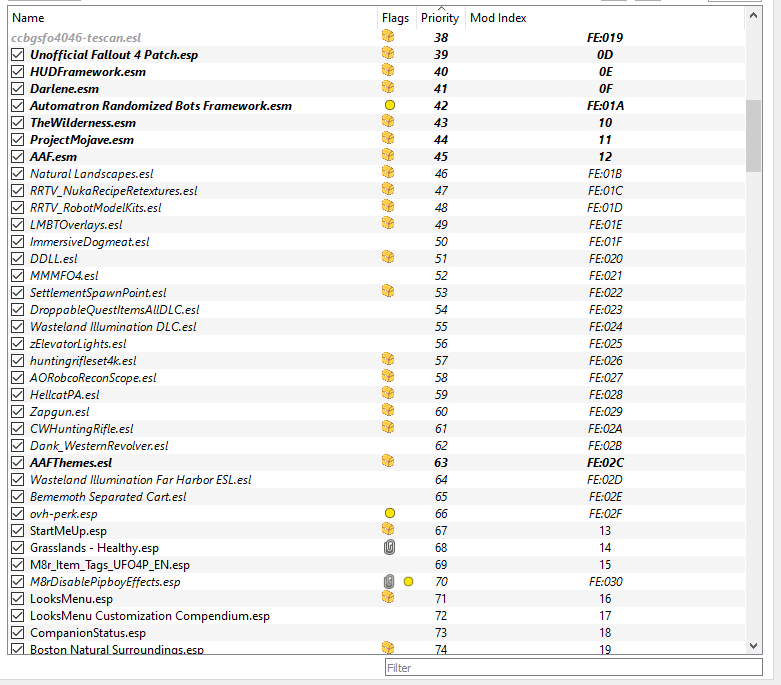The height and width of the screenshot is (685, 781).
Task: Click the archive flag icon for DDLL.esl
Action: [388, 257]
